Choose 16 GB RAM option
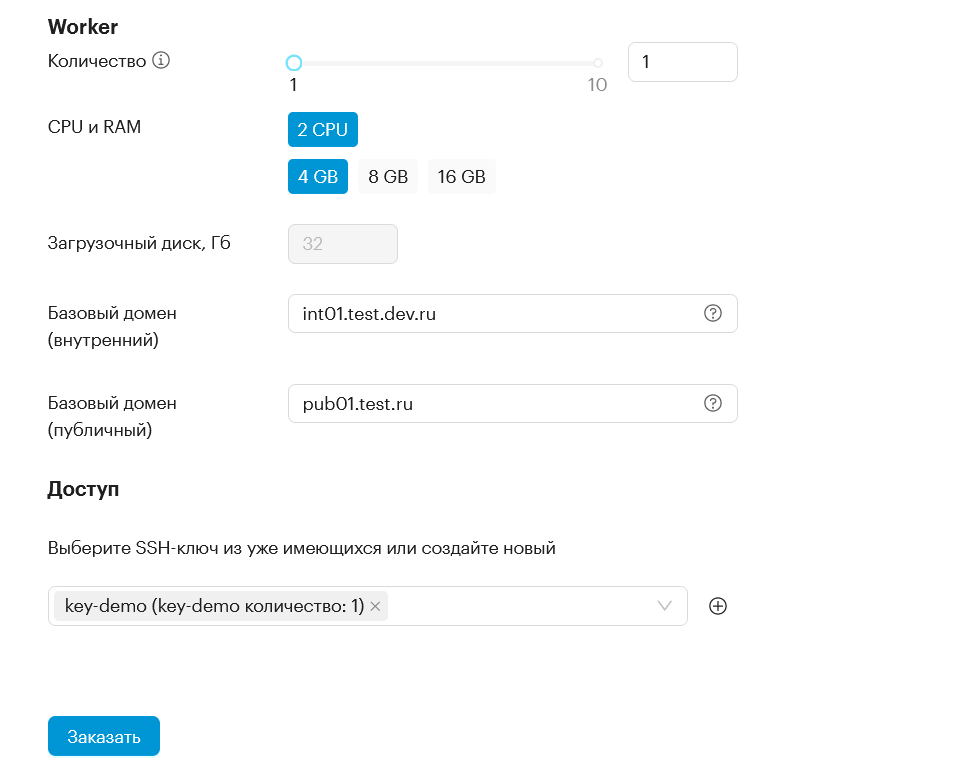Image resolution: width=955 pixels, height=766 pixels. (x=462, y=177)
